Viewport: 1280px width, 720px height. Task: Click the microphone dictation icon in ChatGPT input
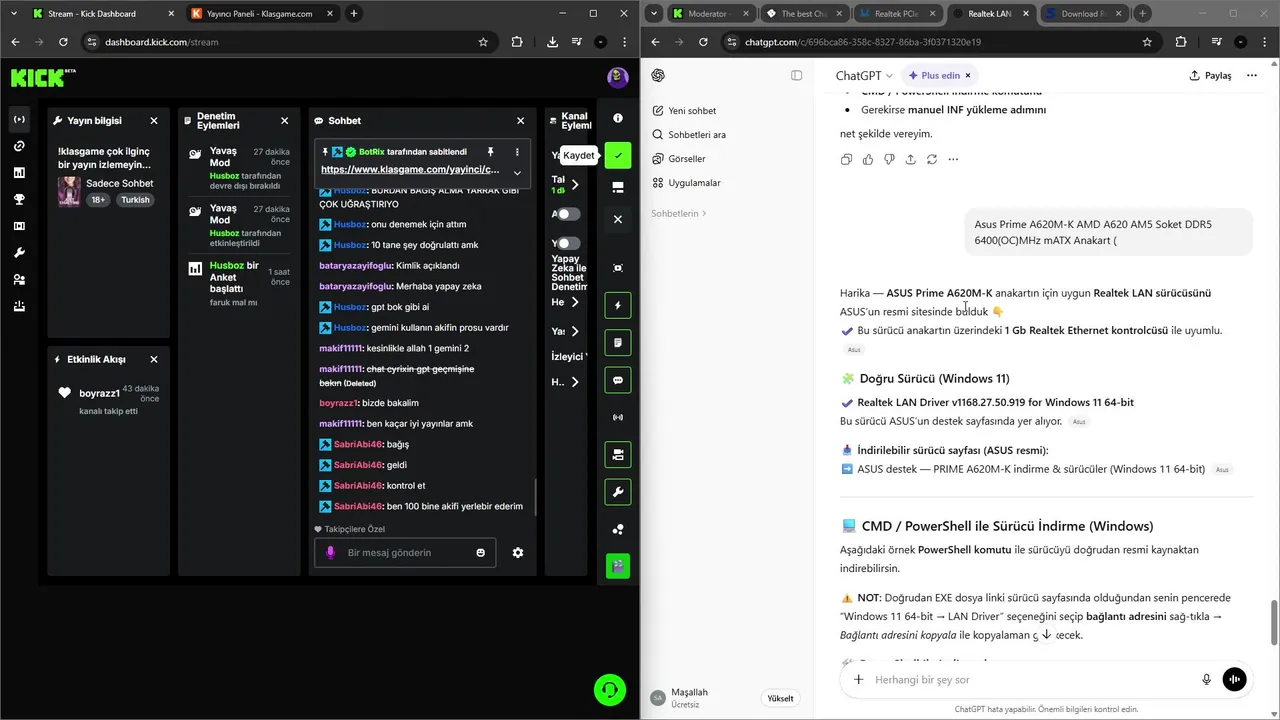tap(1207, 680)
